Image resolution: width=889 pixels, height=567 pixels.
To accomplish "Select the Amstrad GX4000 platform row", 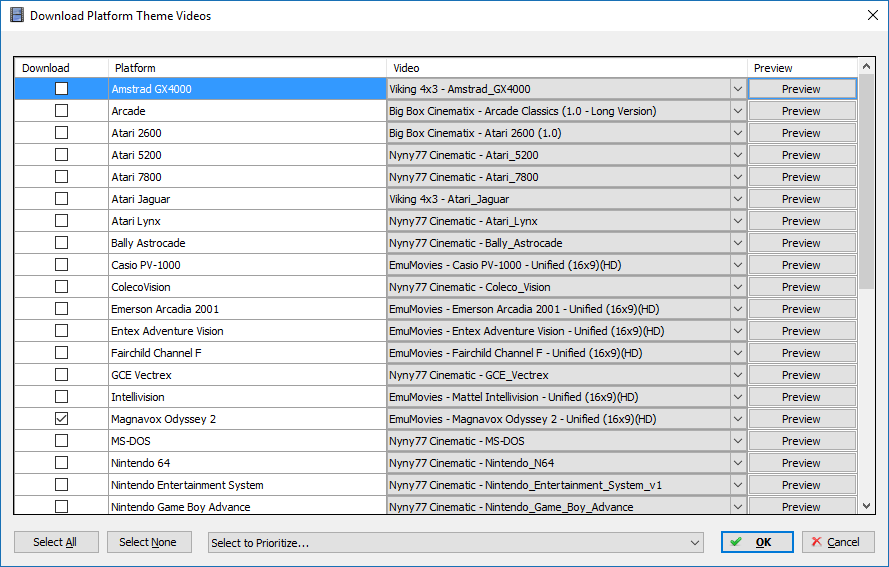I will click(x=247, y=89).
